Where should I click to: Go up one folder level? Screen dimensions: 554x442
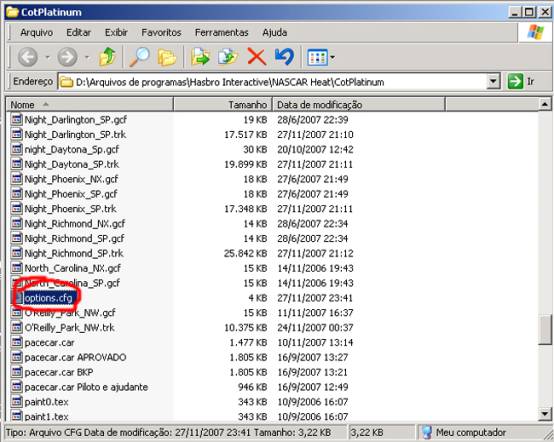coord(107,57)
